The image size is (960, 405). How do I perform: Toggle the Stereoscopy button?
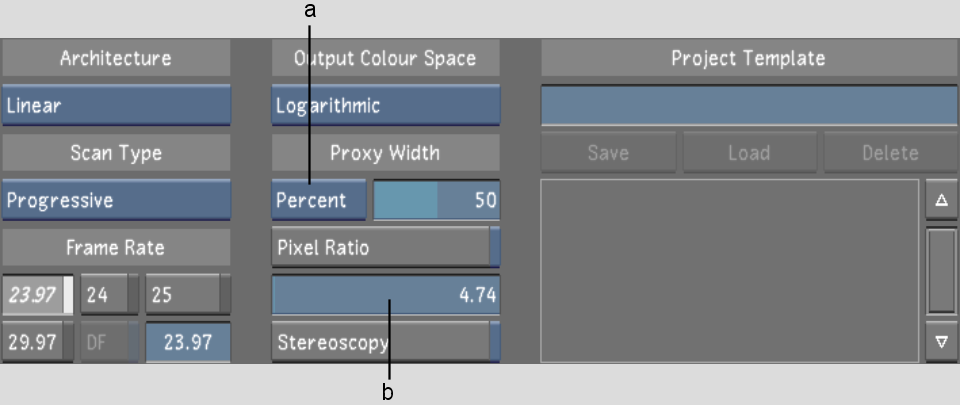click(x=386, y=341)
